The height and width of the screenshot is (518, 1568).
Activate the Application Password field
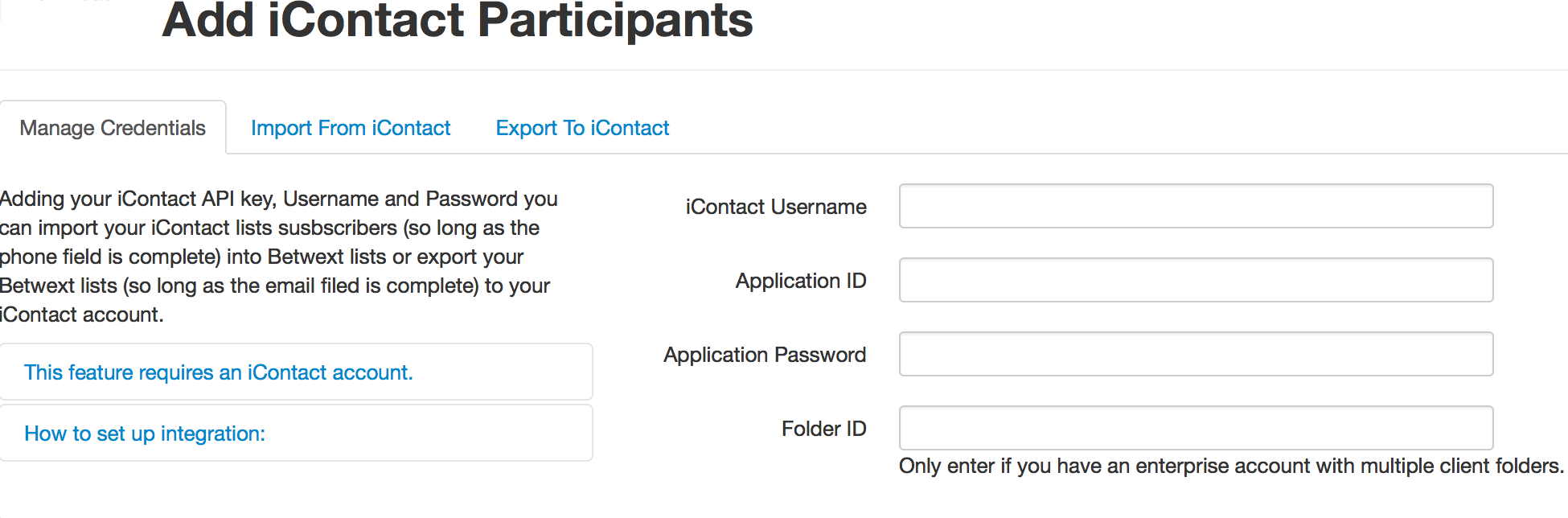click(x=1196, y=354)
